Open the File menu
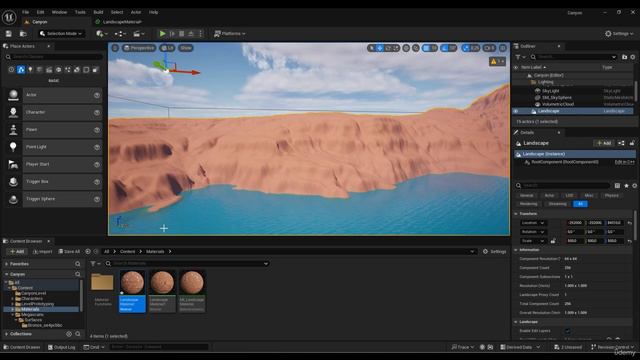This screenshot has height=360, width=640. coord(25,12)
